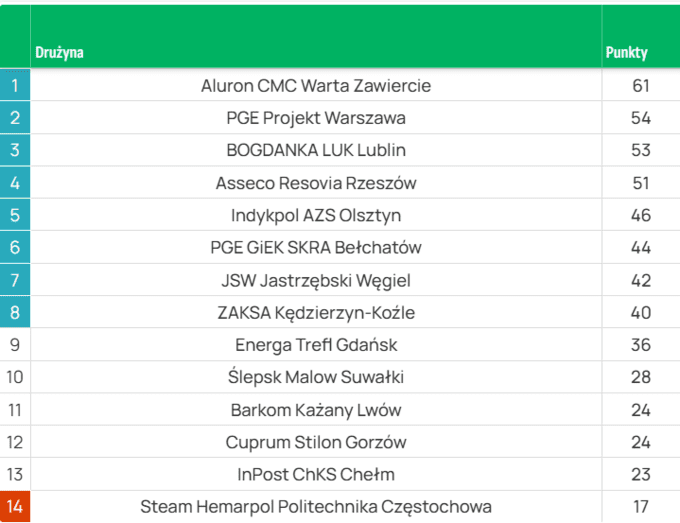Click the position 1 rank badge
Screen dimensions: 680x523
[x=15, y=86]
